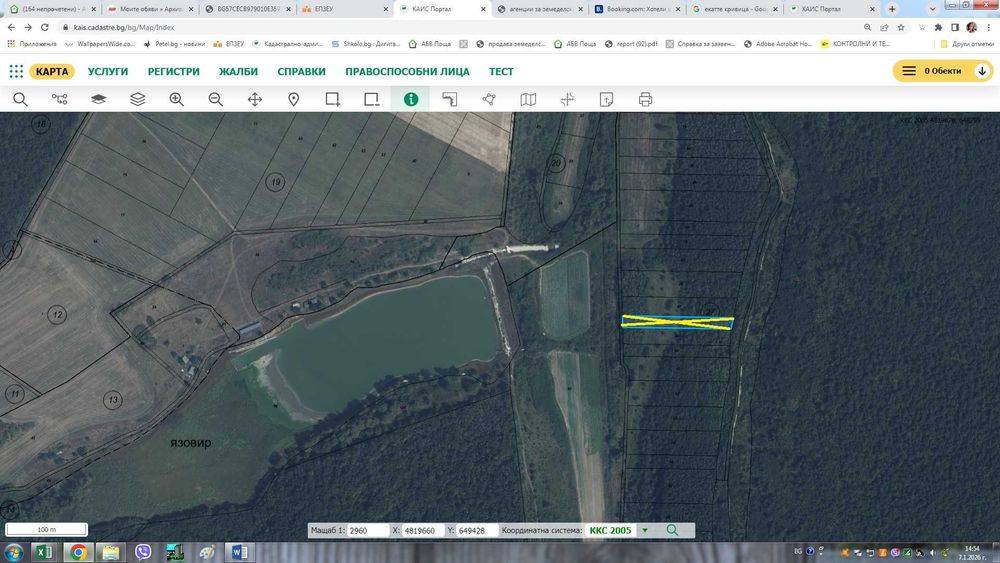Viewport: 1000px width, 563px height.
Task: Open the Petel.bg - новини bookmark
Action: [x=174, y=44]
